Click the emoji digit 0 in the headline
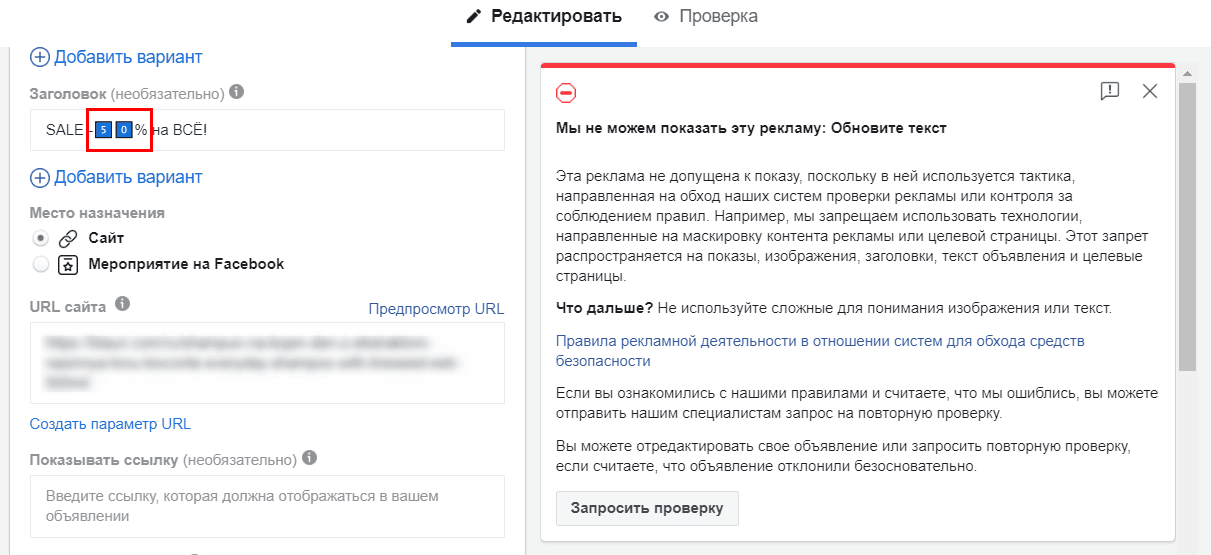 click(x=123, y=130)
